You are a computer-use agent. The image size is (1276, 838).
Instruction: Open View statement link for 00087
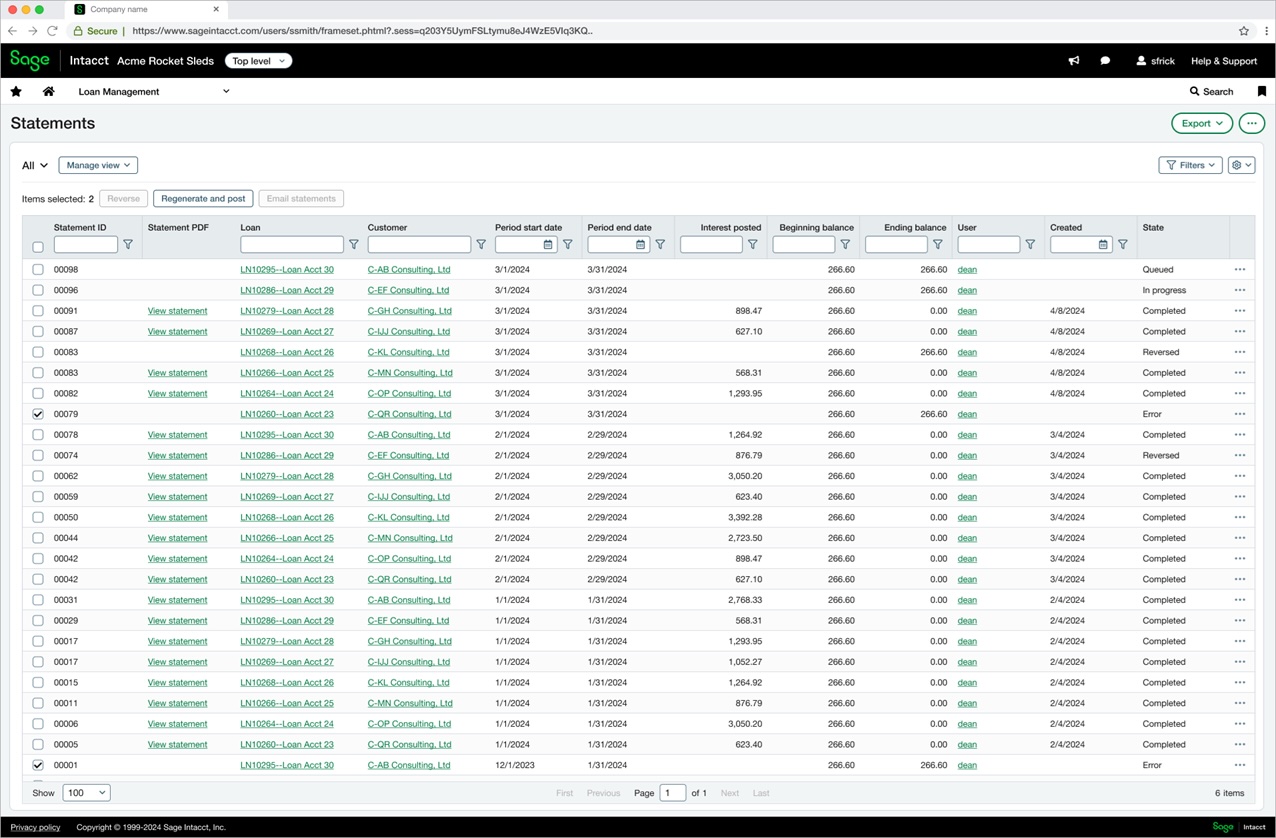pyautogui.click(x=177, y=332)
